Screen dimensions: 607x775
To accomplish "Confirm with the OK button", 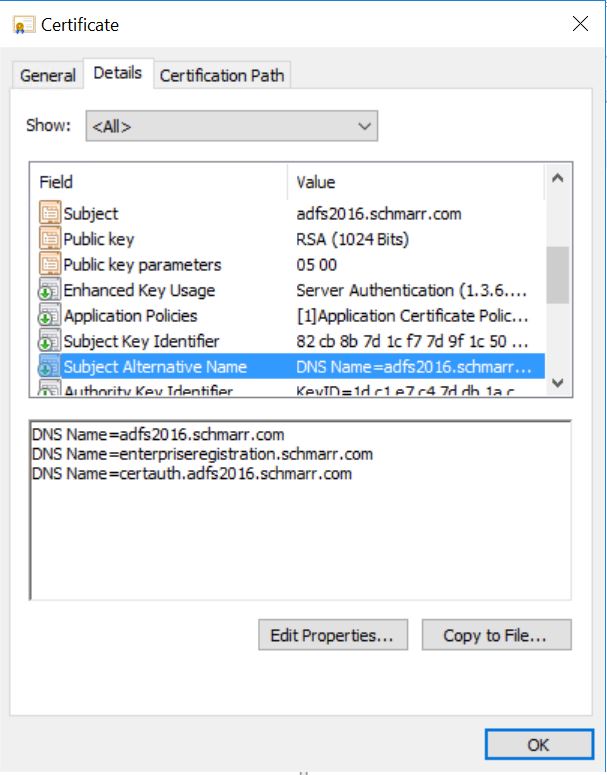I will (539, 744).
